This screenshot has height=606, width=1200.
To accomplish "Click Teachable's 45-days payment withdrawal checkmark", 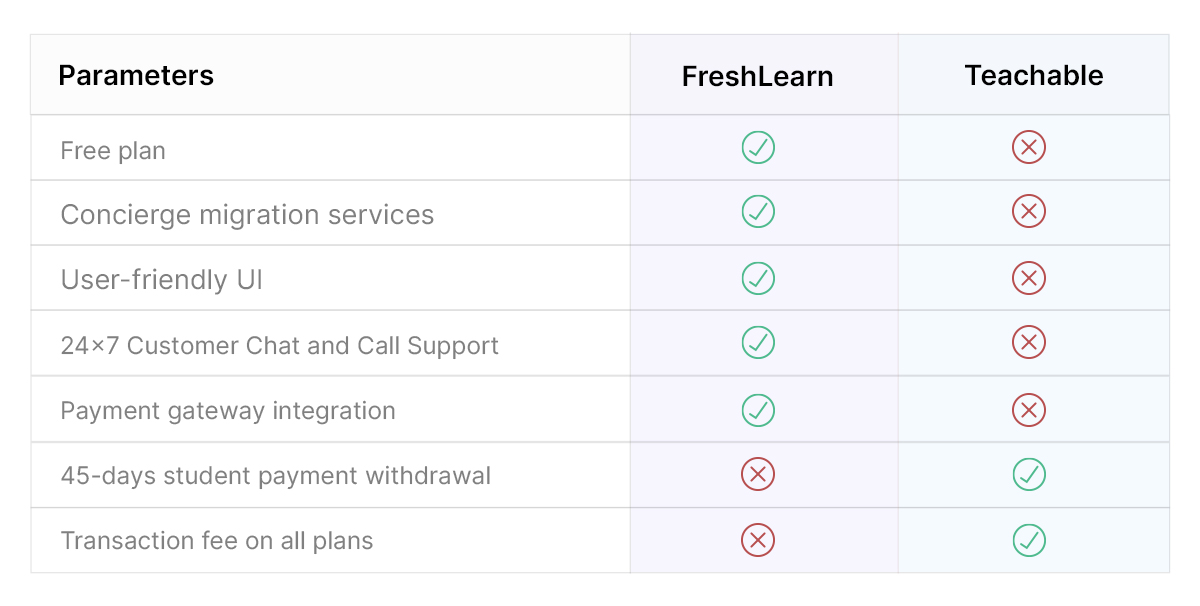I will [1028, 474].
